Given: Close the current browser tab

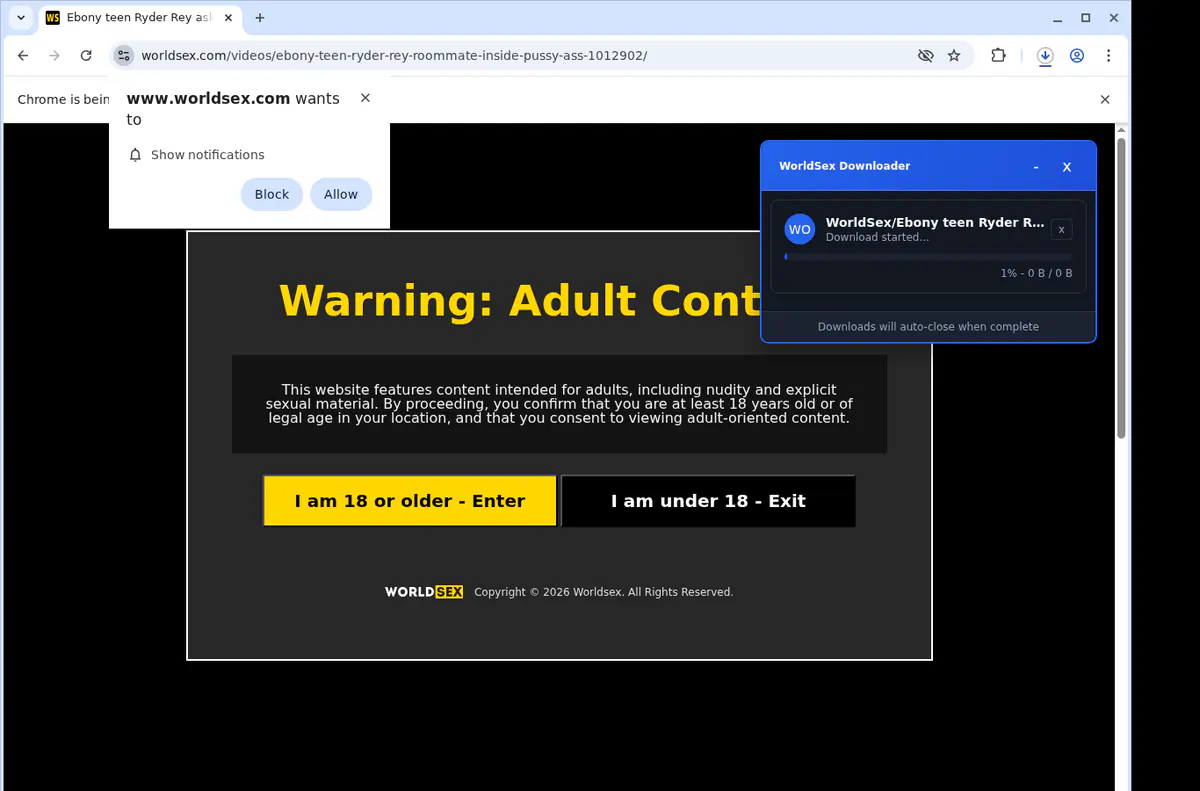Looking at the screenshot, I should pos(226,18).
